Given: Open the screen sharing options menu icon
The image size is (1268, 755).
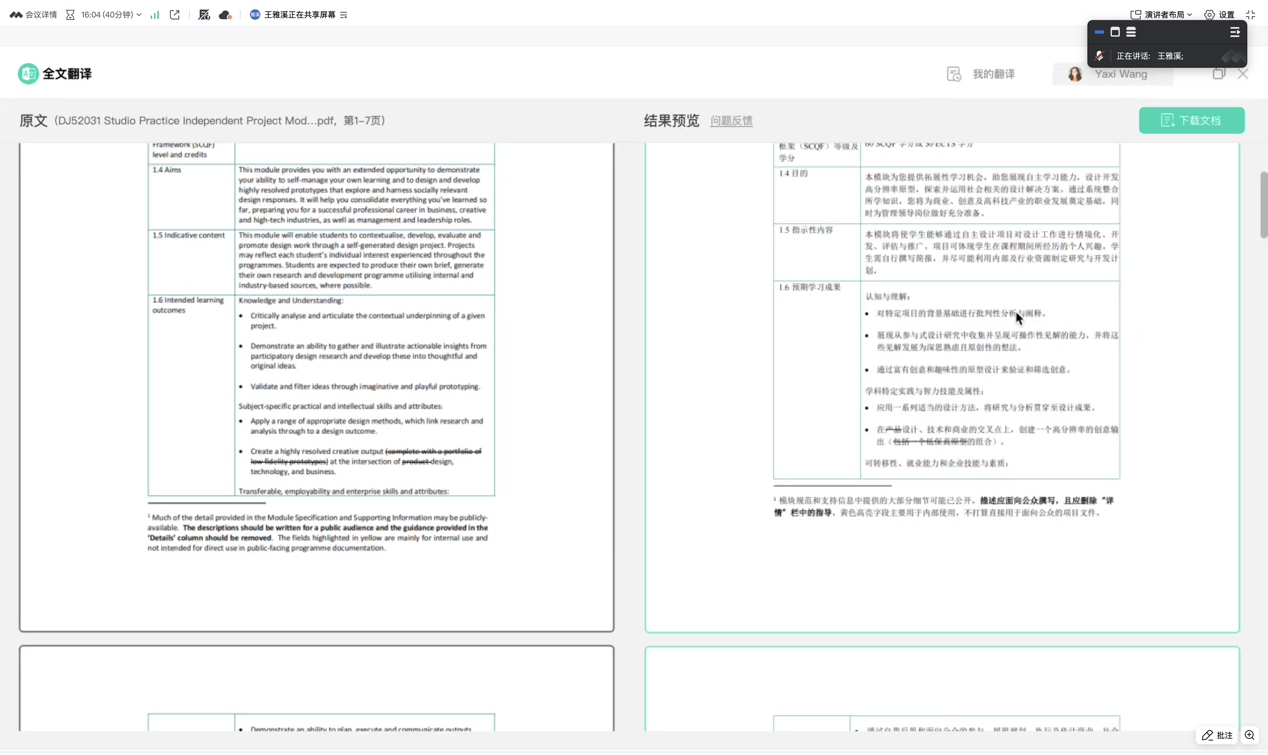Looking at the screenshot, I should 344,15.
